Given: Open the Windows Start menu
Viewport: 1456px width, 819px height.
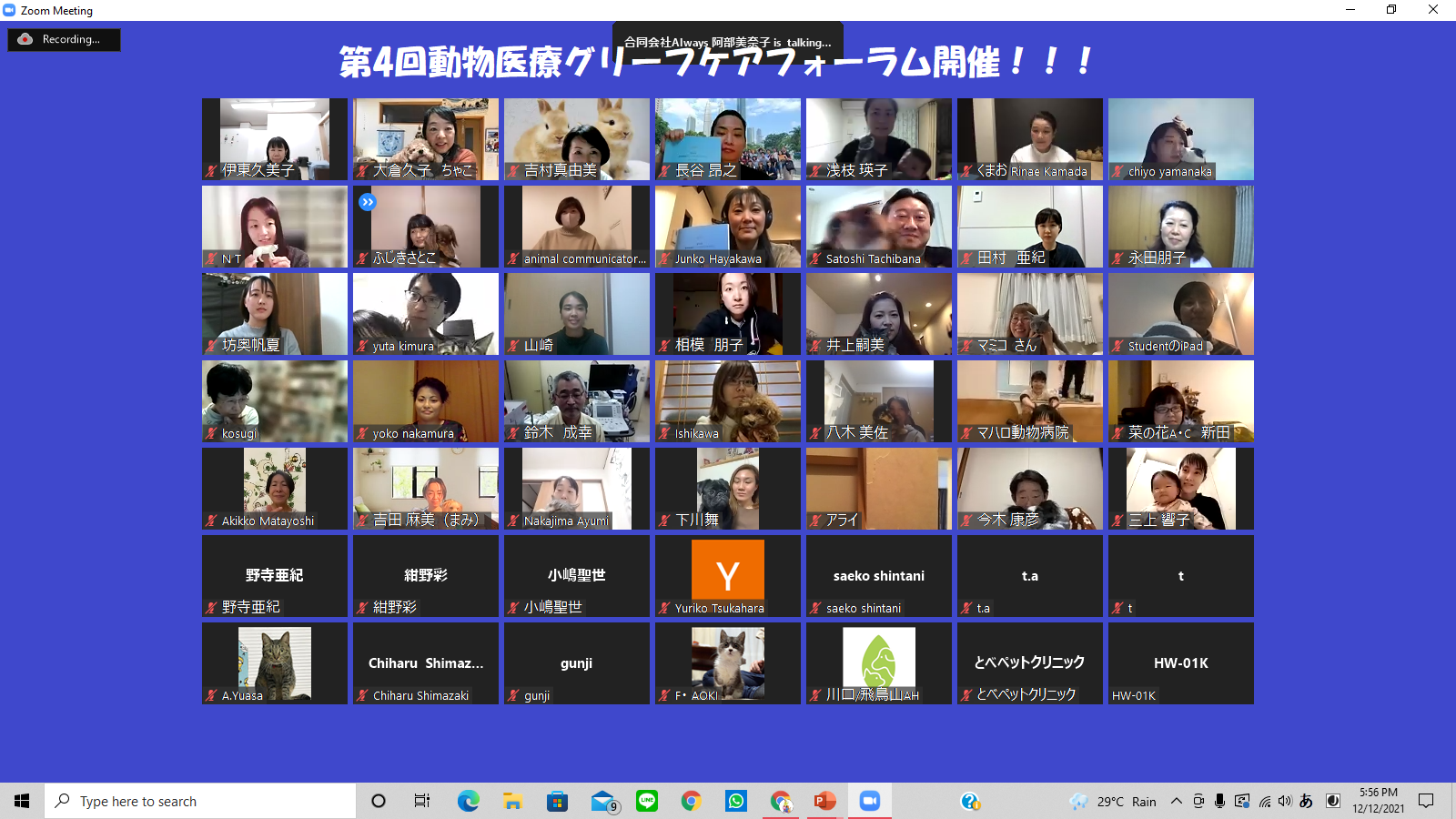Looking at the screenshot, I should [x=22, y=801].
